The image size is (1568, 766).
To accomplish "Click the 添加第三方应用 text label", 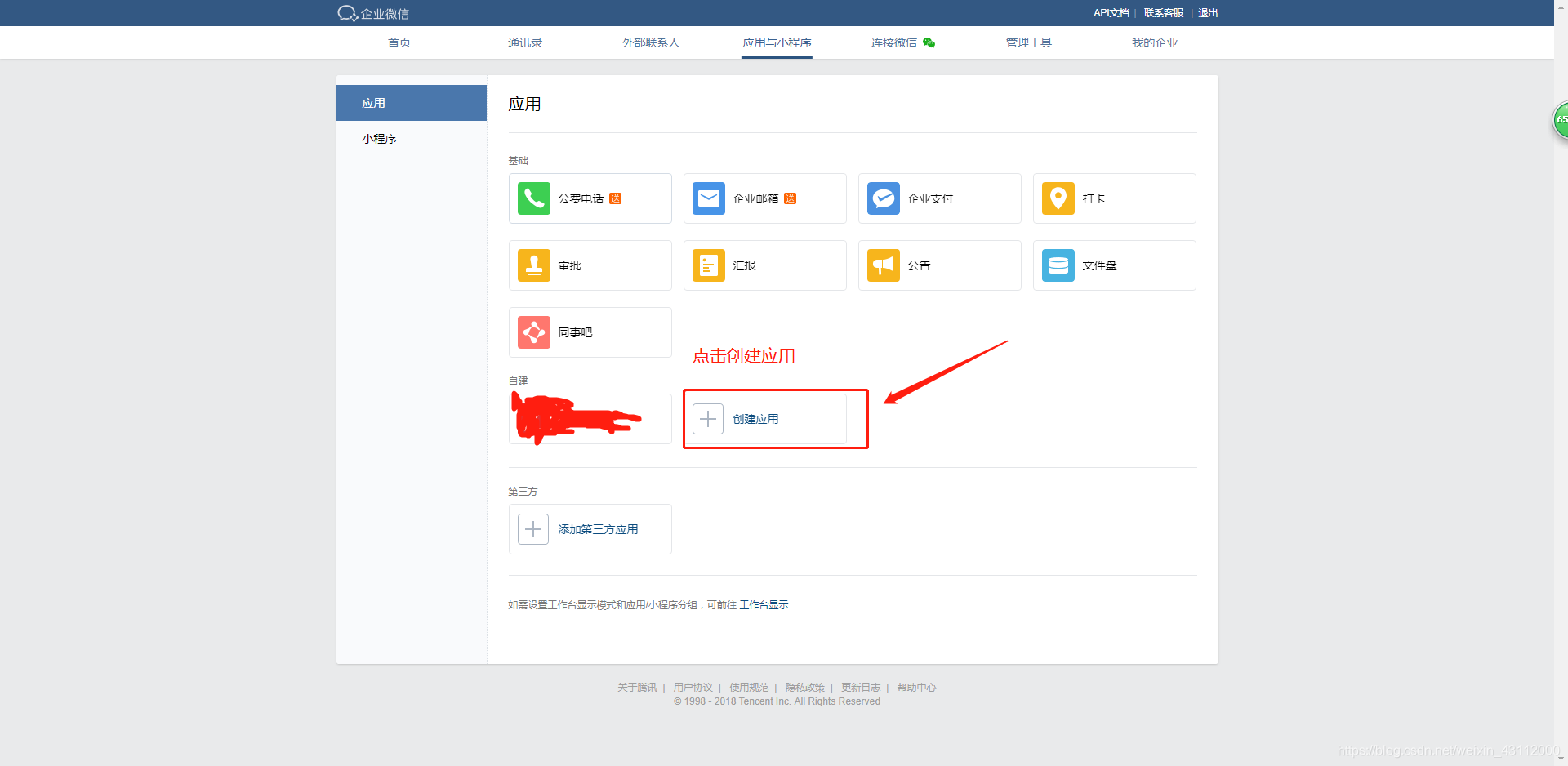I will [598, 529].
